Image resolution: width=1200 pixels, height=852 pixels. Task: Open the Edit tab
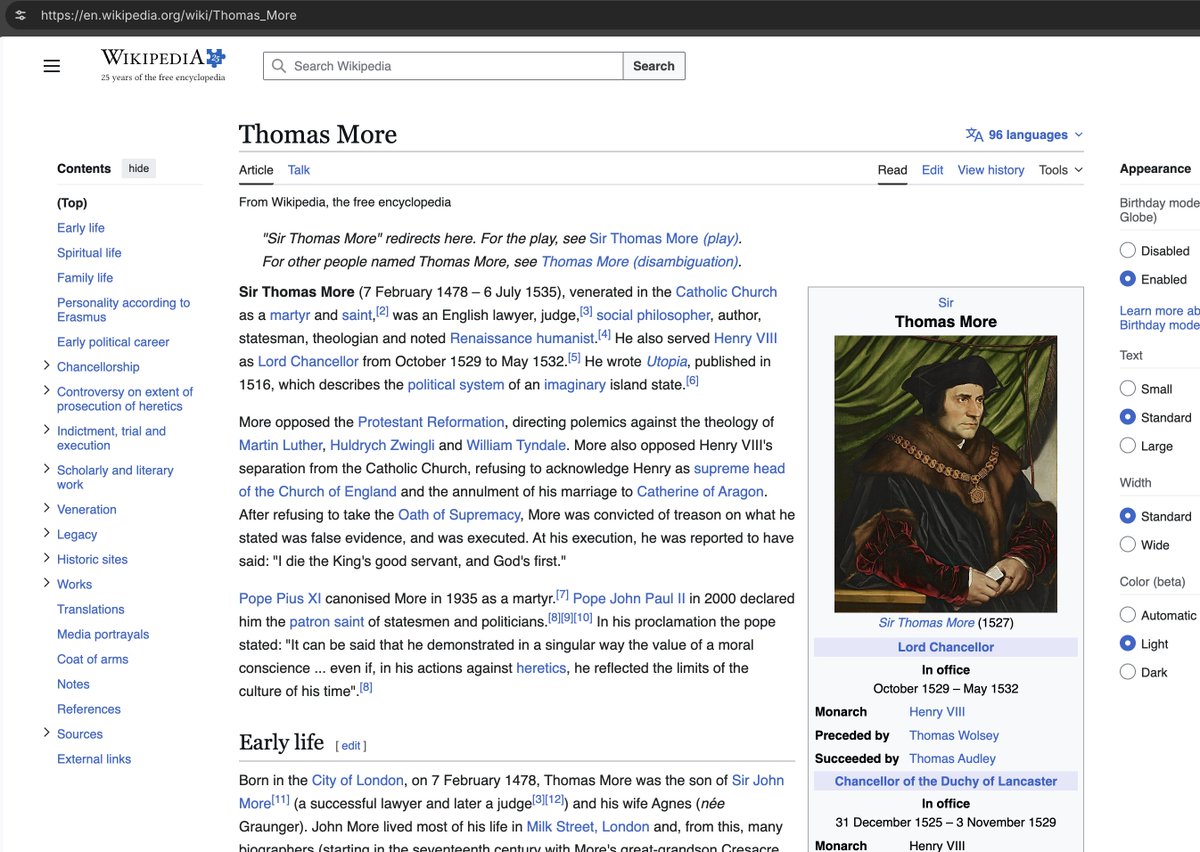point(932,170)
